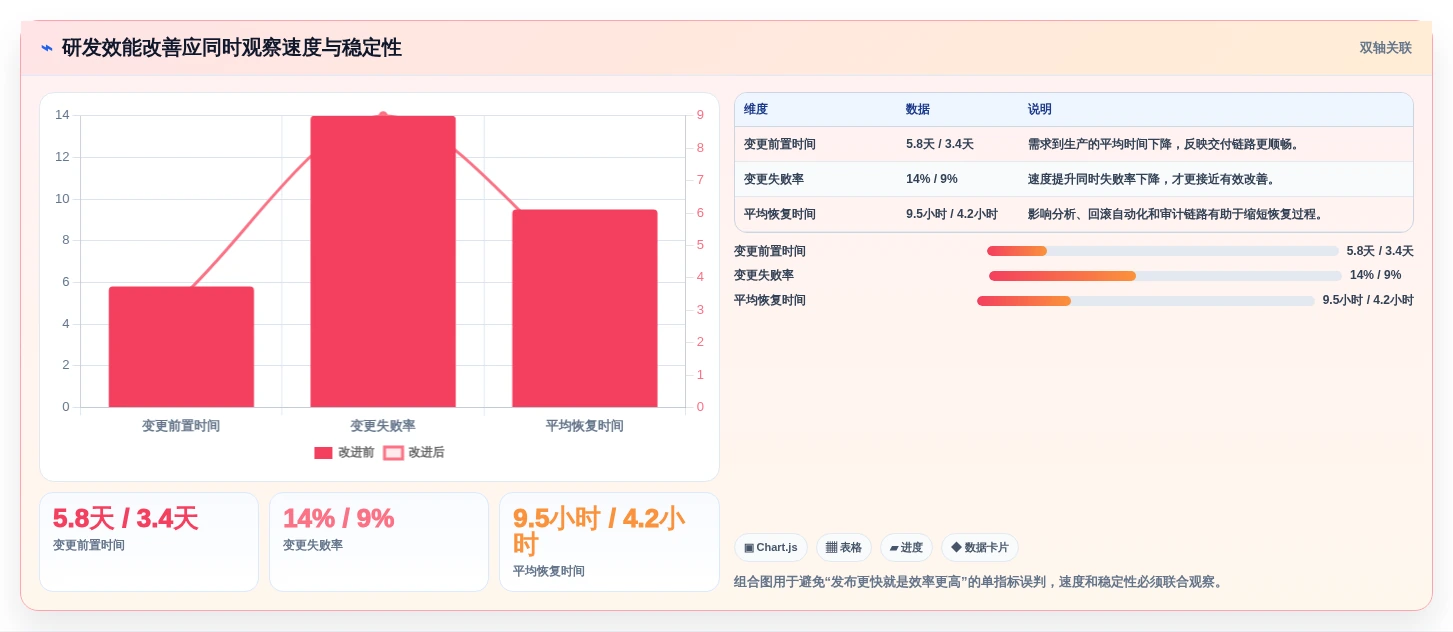
Task: Select the Chart.js tag chip
Action: click(771, 548)
